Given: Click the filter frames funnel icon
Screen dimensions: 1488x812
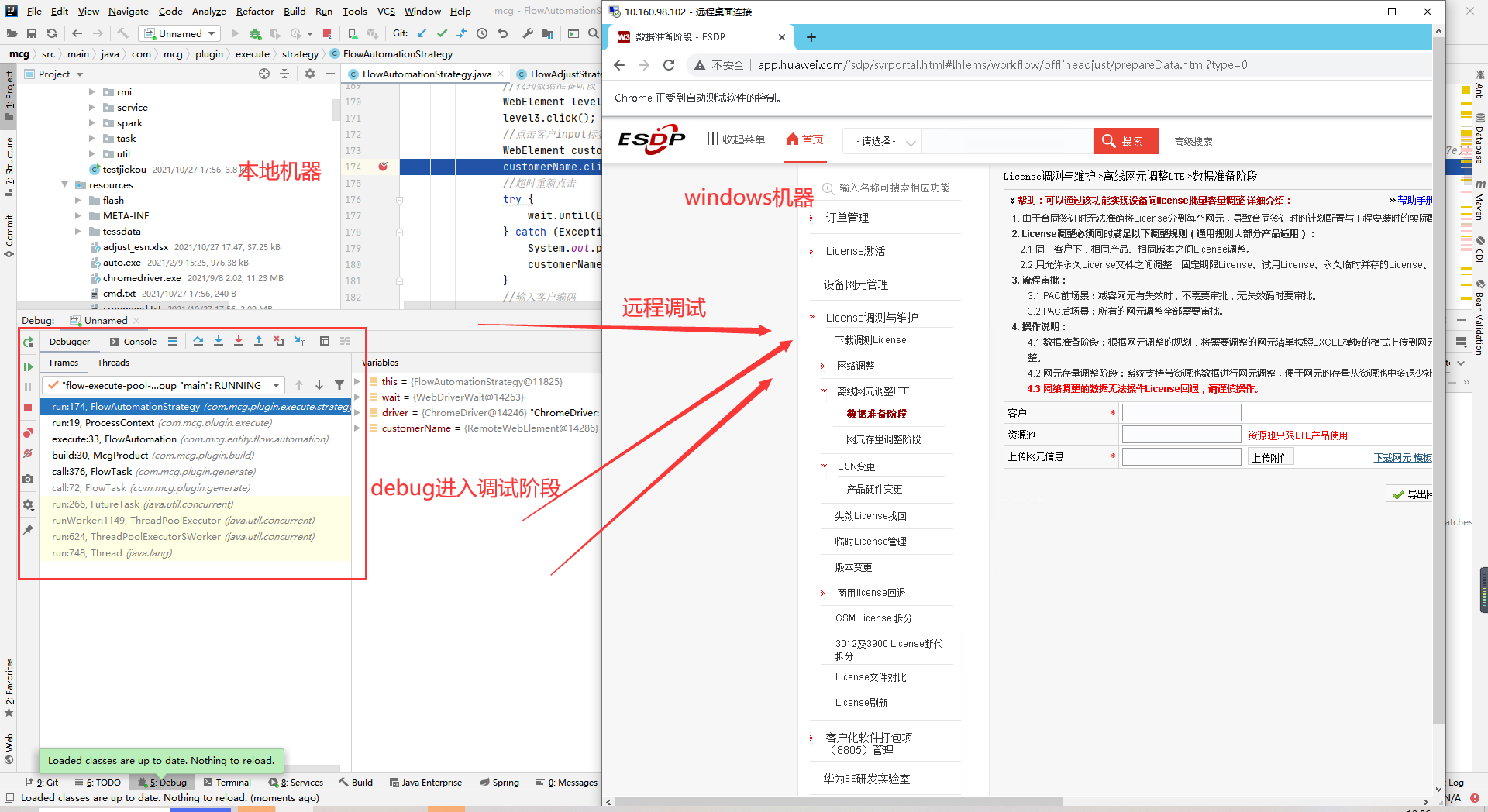Looking at the screenshot, I should coord(339,385).
